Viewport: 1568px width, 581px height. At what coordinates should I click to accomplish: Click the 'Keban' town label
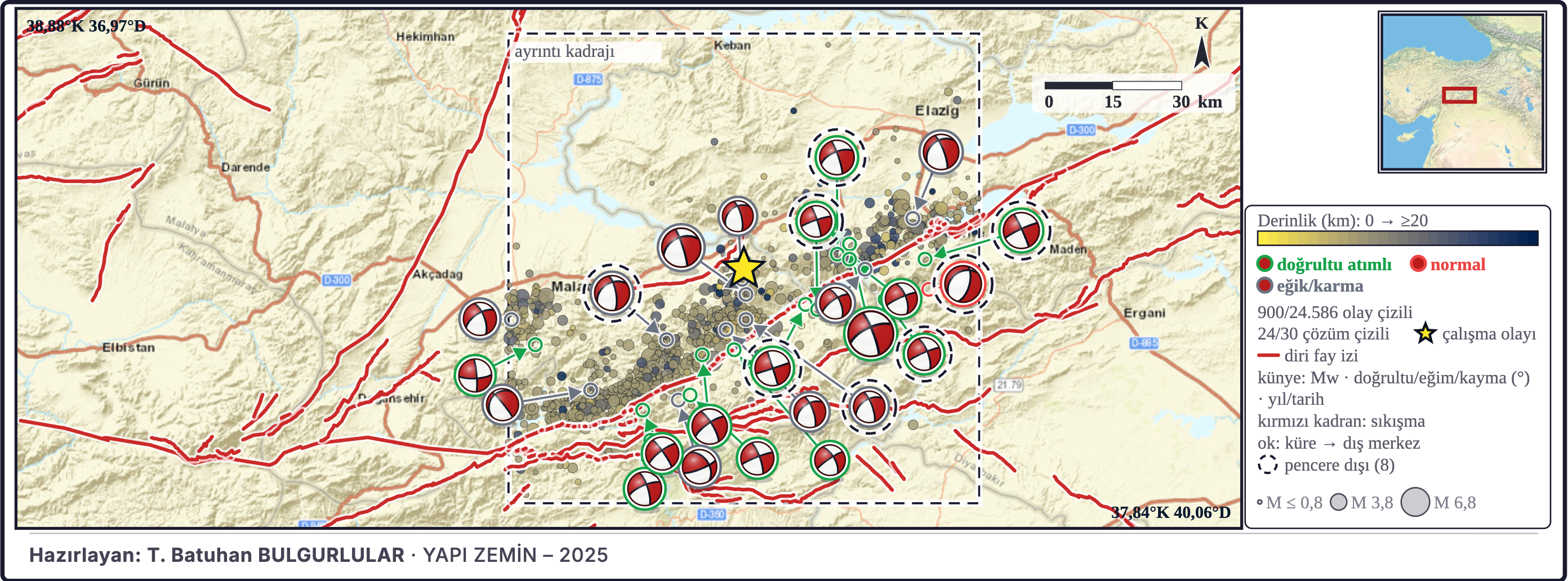(732, 45)
